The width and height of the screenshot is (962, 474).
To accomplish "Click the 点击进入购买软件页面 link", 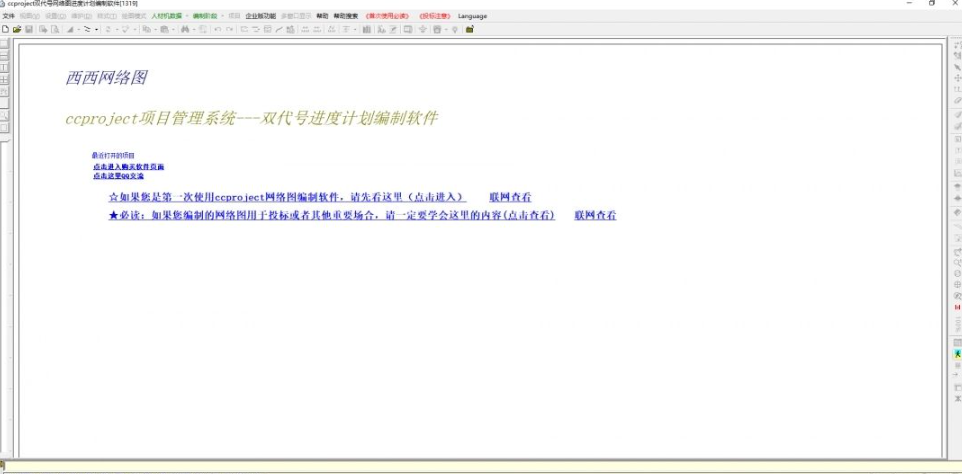I will pyautogui.click(x=128, y=166).
